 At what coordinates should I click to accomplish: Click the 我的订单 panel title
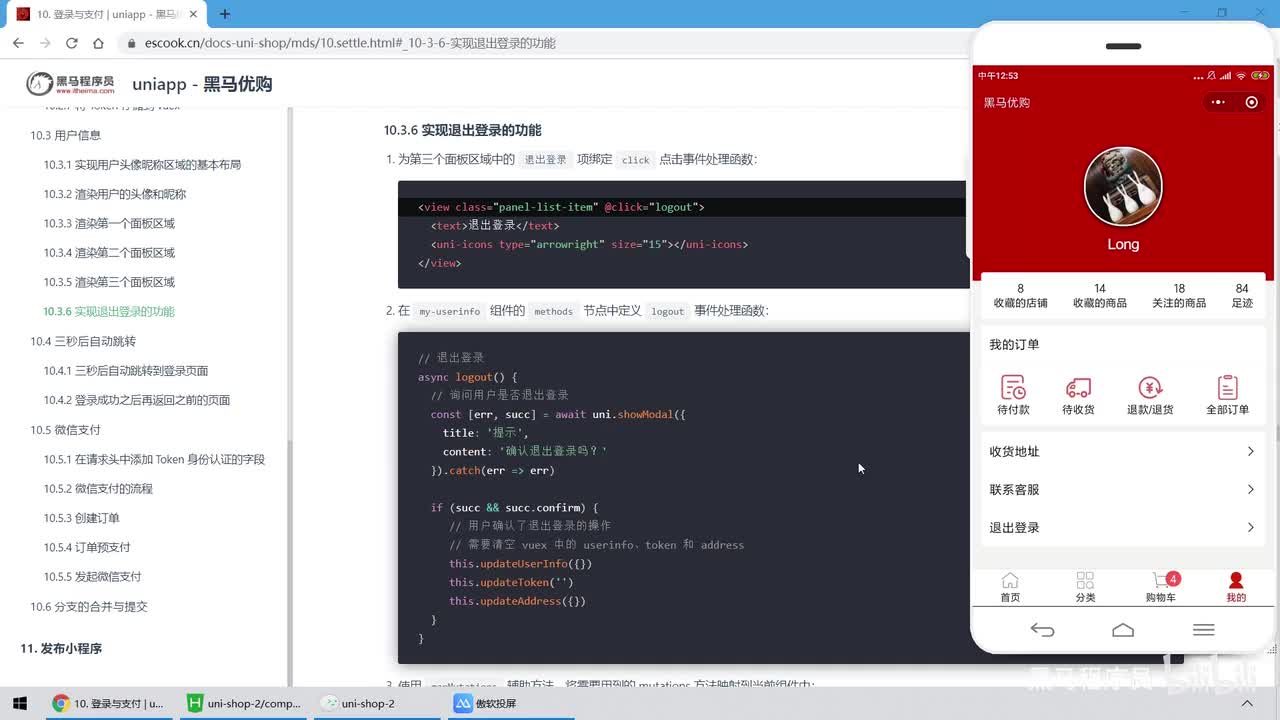[1014, 345]
